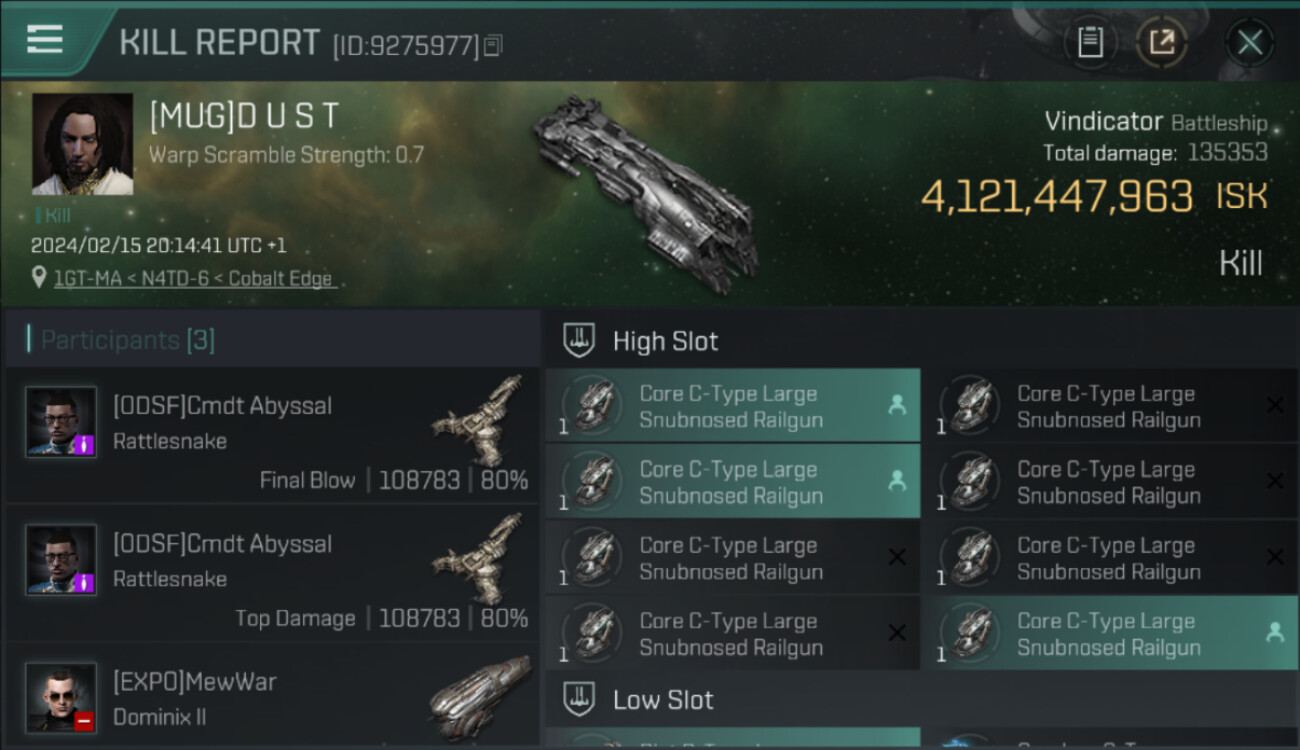Viewport: 1300px width, 750px height.
Task: Copy the kill report ID
Action: point(493,45)
